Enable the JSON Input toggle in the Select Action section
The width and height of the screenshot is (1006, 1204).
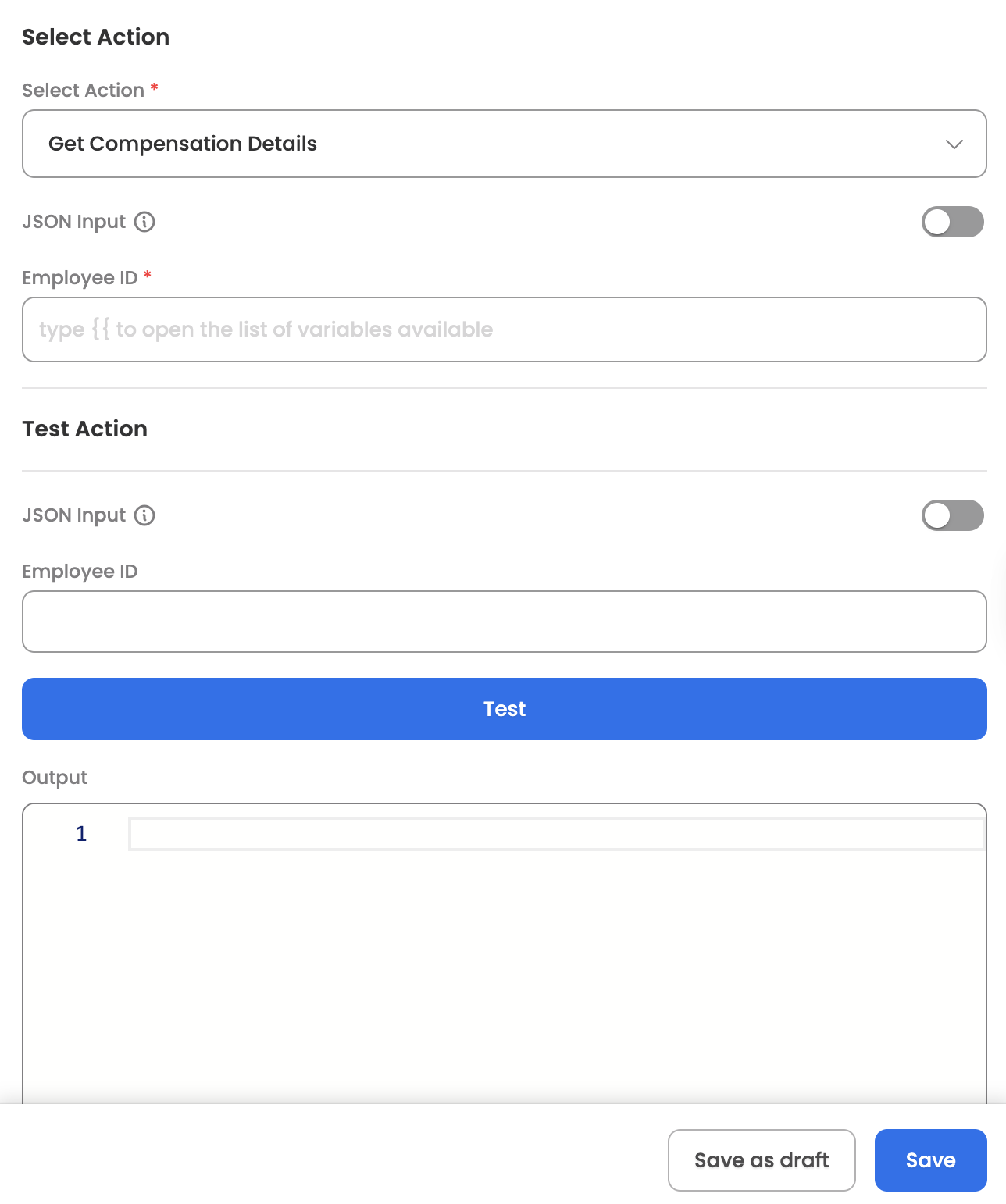pos(952,222)
